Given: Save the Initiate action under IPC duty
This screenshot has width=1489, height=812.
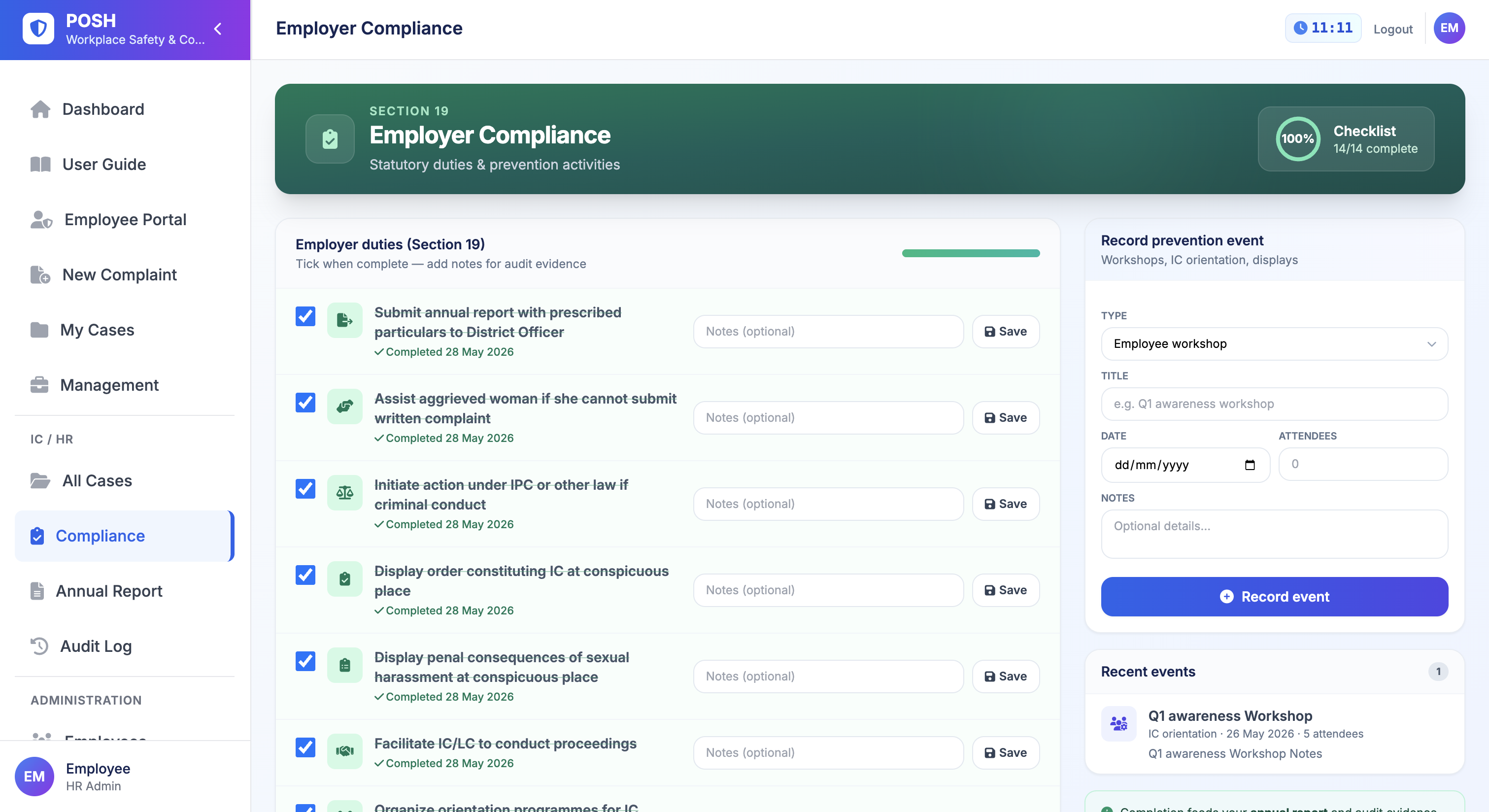Looking at the screenshot, I should 1005,504.
